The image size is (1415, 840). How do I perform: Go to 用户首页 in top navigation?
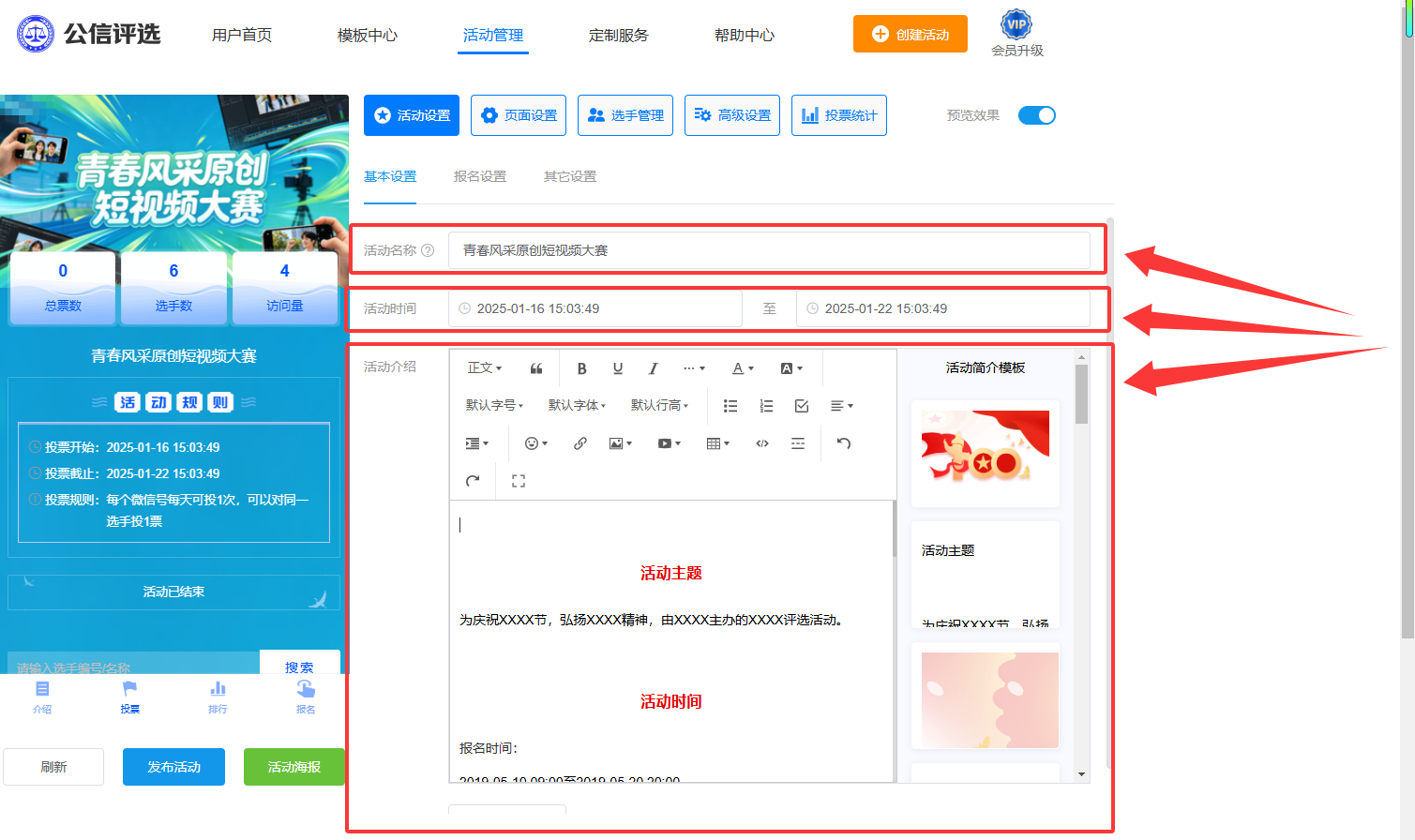click(242, 35)
